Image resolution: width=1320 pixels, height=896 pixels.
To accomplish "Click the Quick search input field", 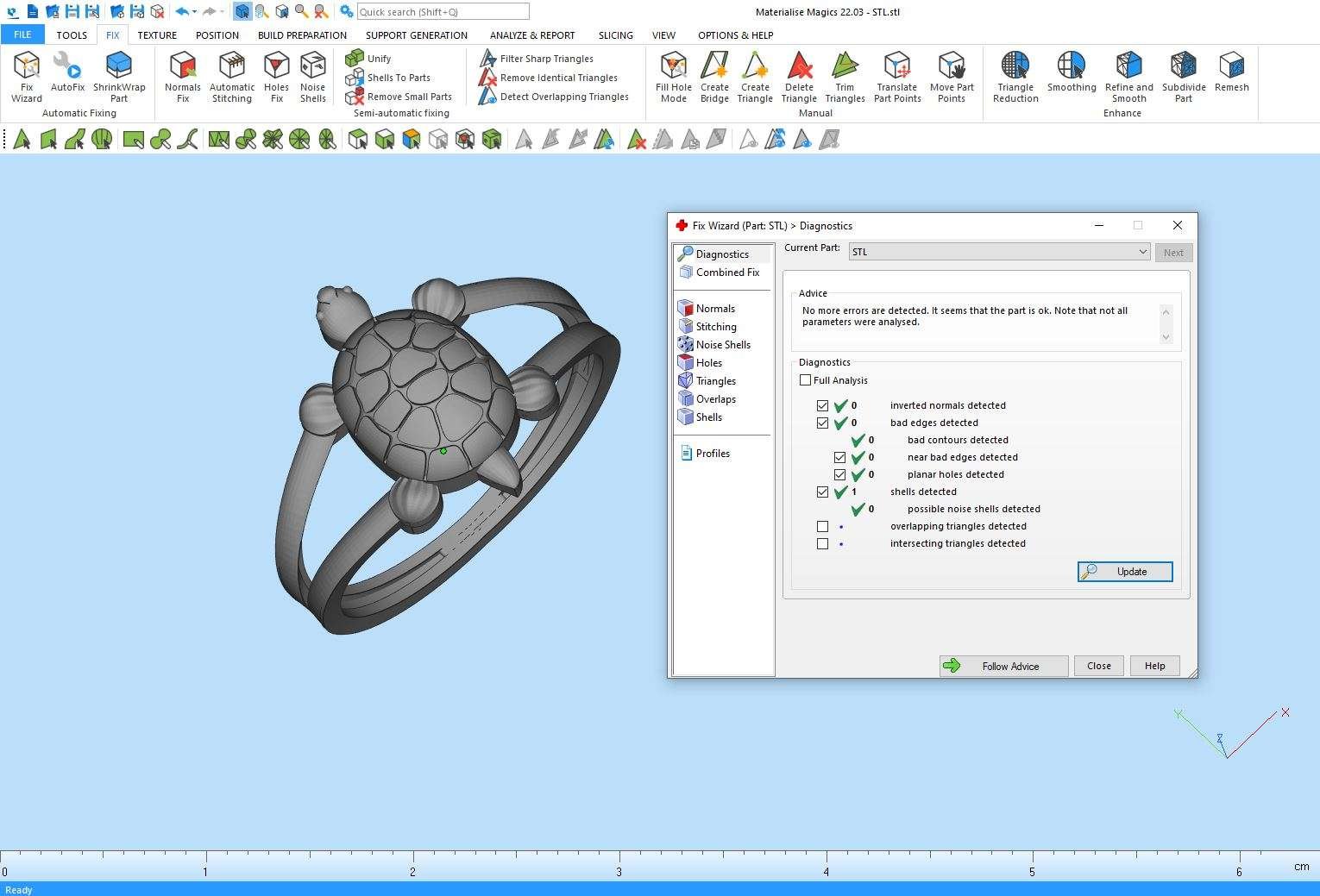I will (x=443, y=12).
